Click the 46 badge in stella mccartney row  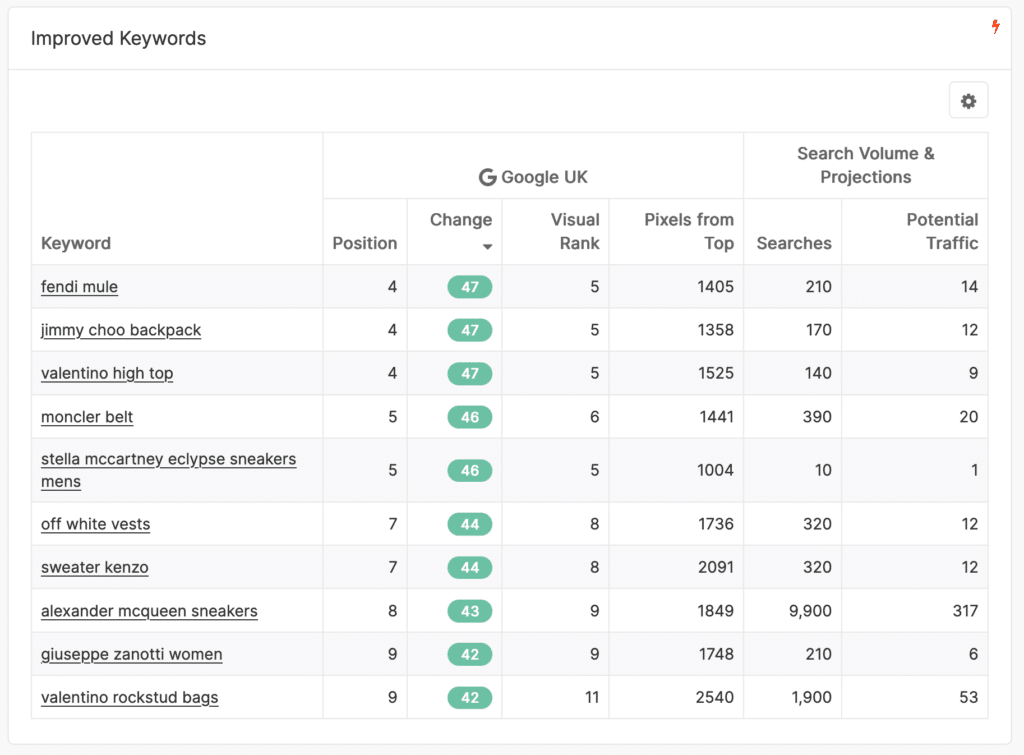click(470, 470)
